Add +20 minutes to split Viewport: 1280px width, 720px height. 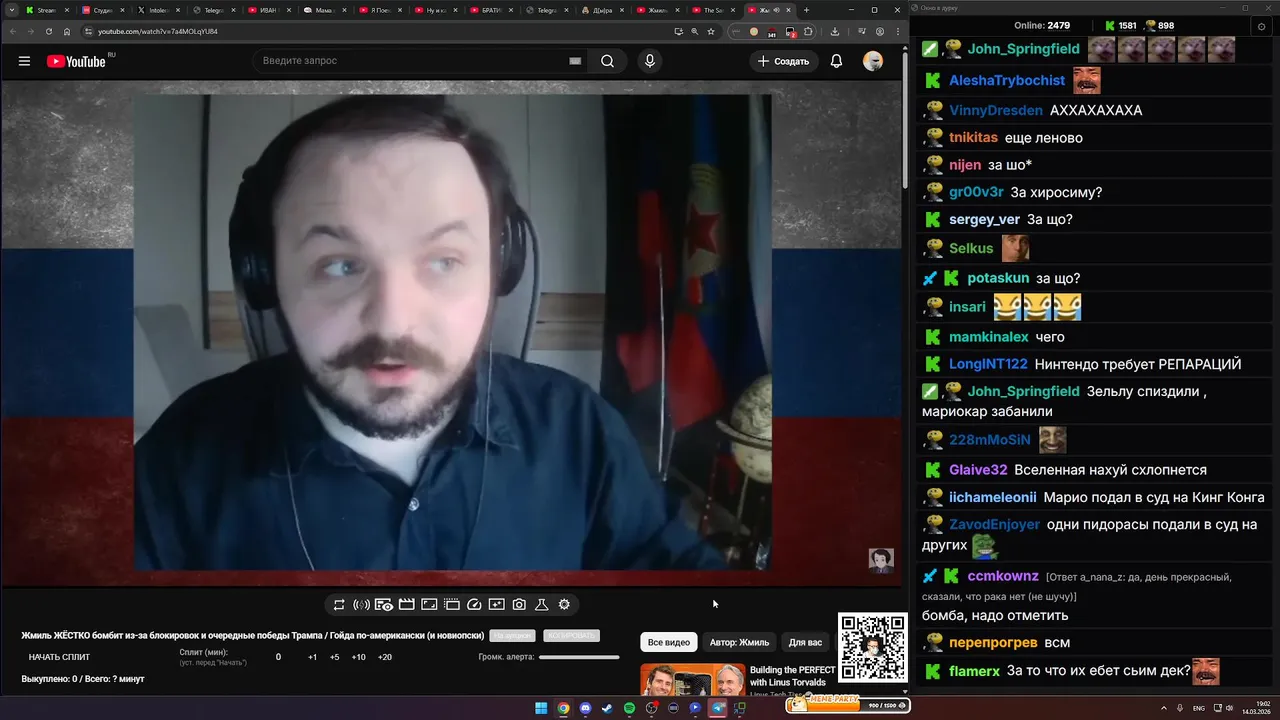385,657
